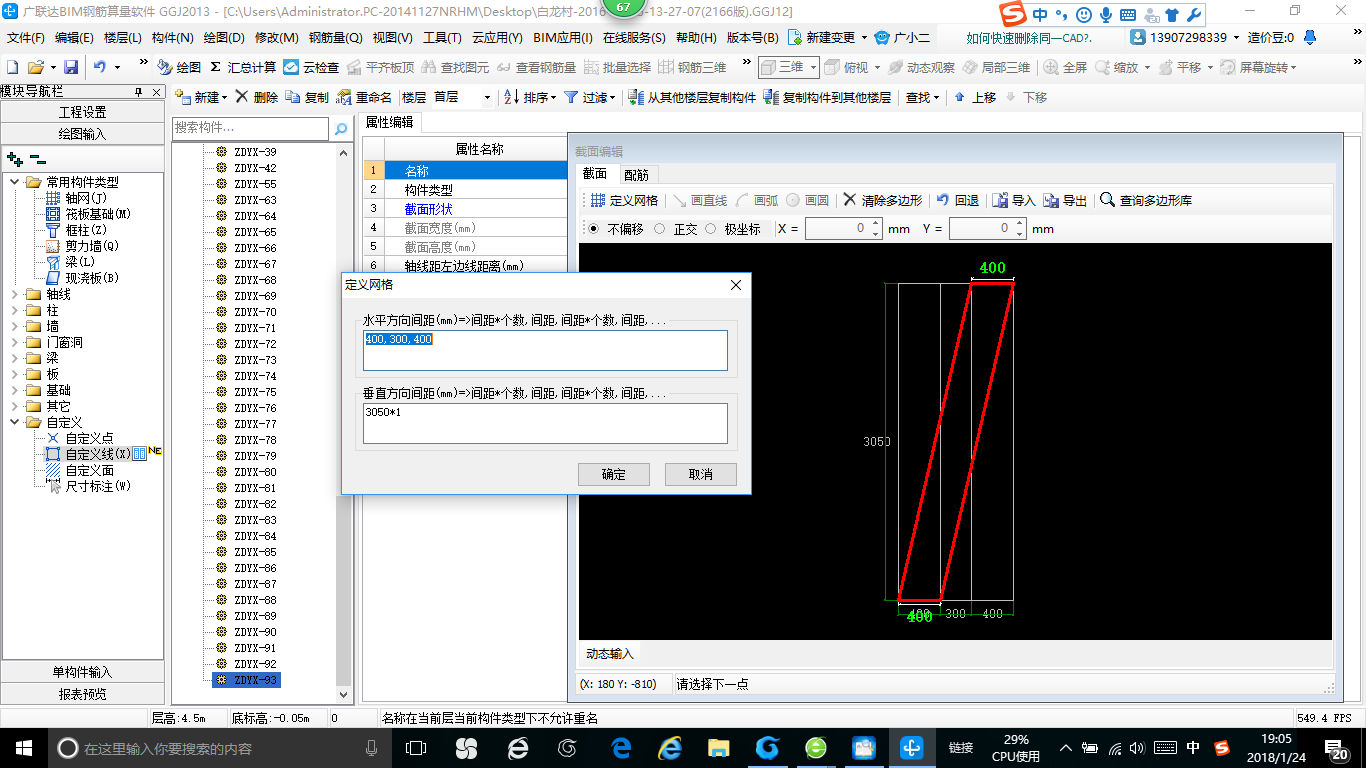Click the expand-all plus icon in navigation panel
Viewport: 1366px width, 768px height.
(x=15, y=159)
